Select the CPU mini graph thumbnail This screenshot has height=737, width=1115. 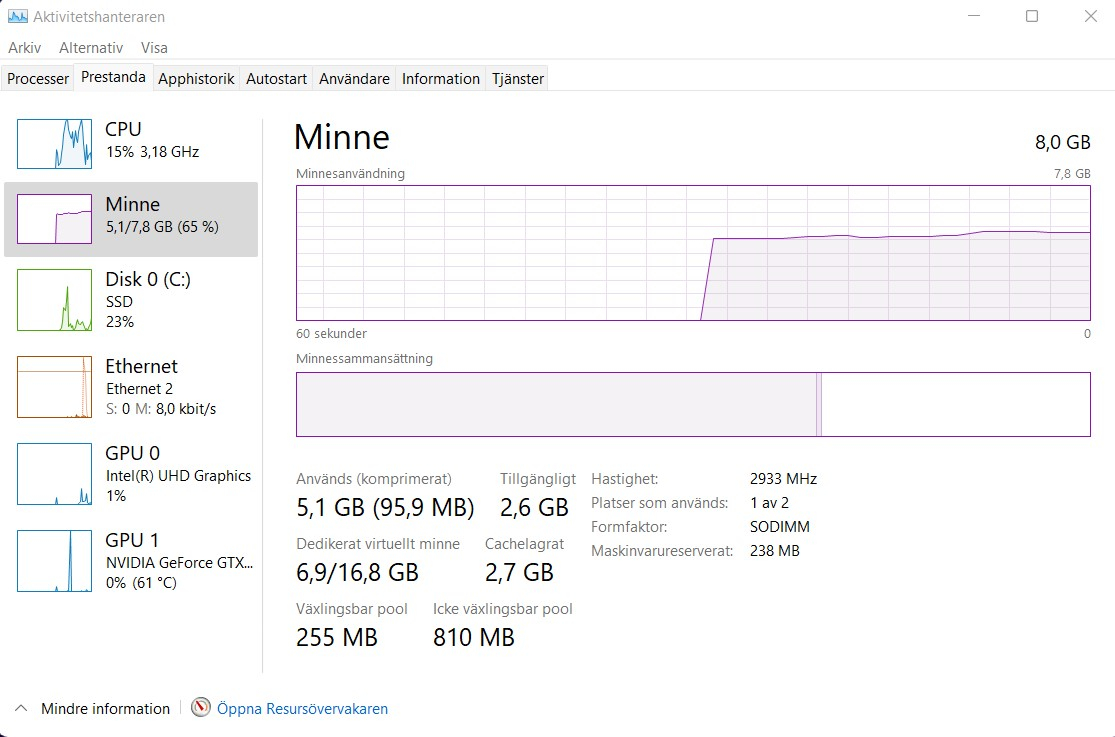tap(54, 144)
